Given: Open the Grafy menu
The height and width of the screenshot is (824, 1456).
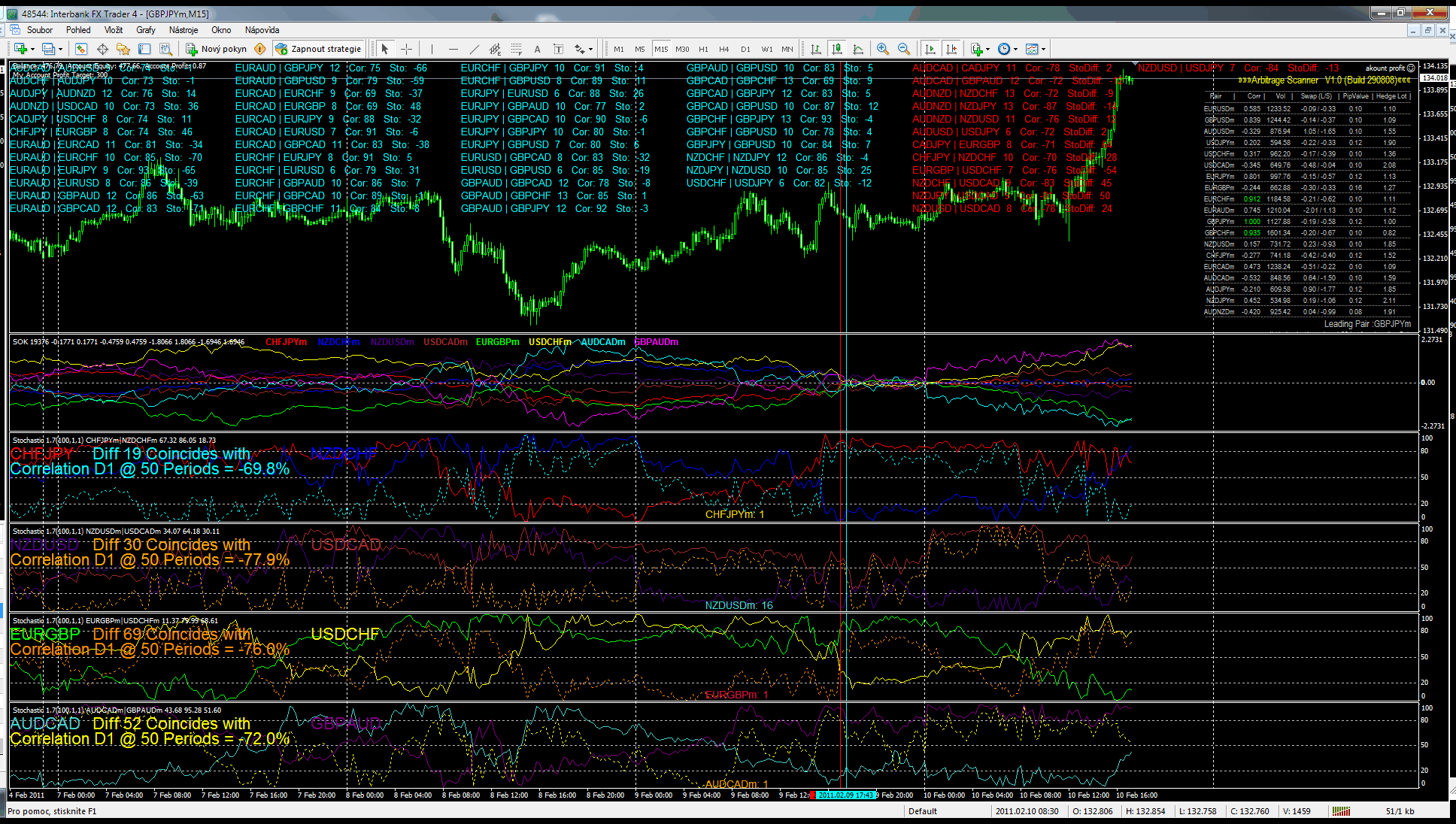Looking at the screenshot, I should click(145, 30).
